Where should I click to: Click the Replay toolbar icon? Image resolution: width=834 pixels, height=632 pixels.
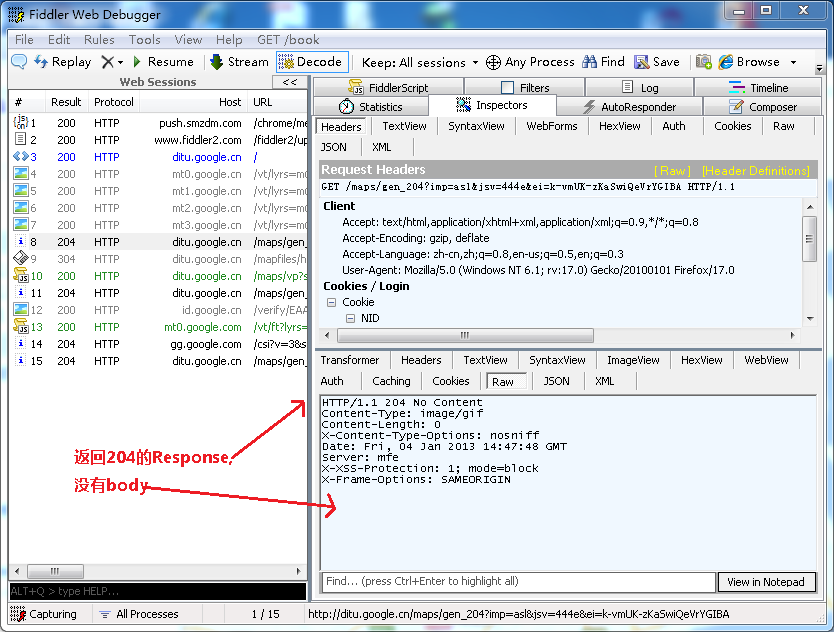point(42,62)
